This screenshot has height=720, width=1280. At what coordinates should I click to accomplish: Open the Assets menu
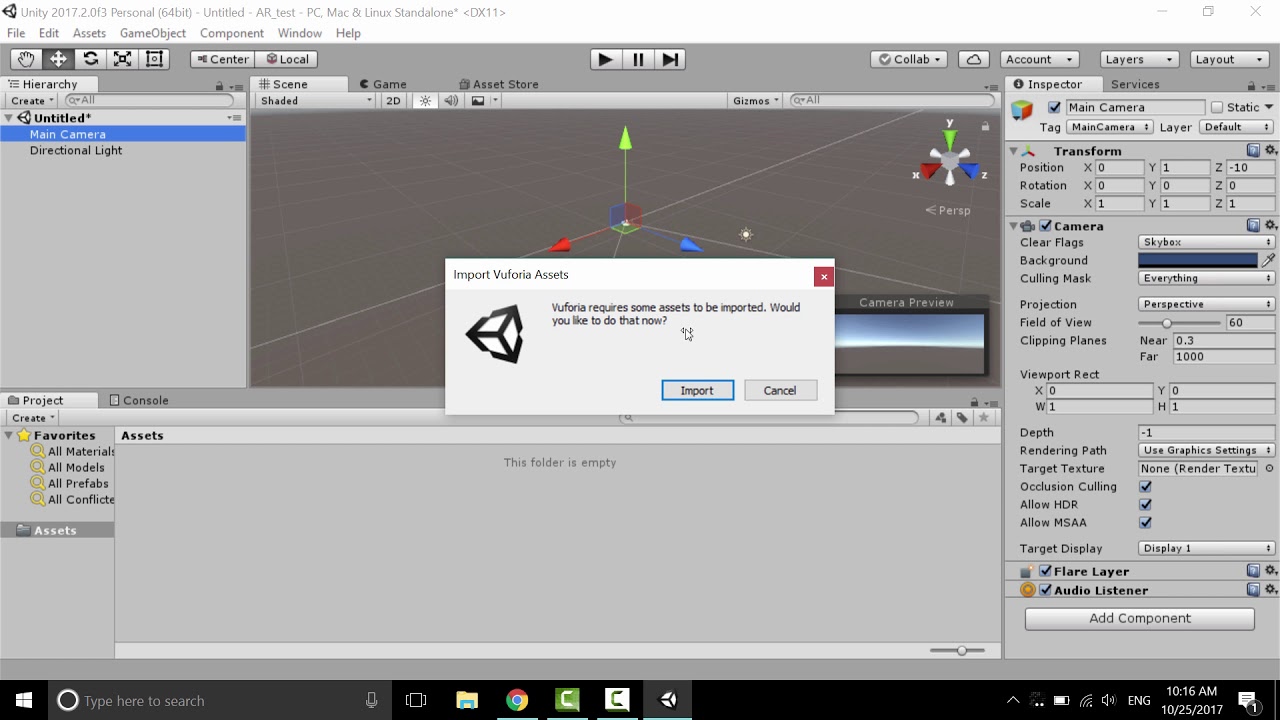[x=89, y=33]
